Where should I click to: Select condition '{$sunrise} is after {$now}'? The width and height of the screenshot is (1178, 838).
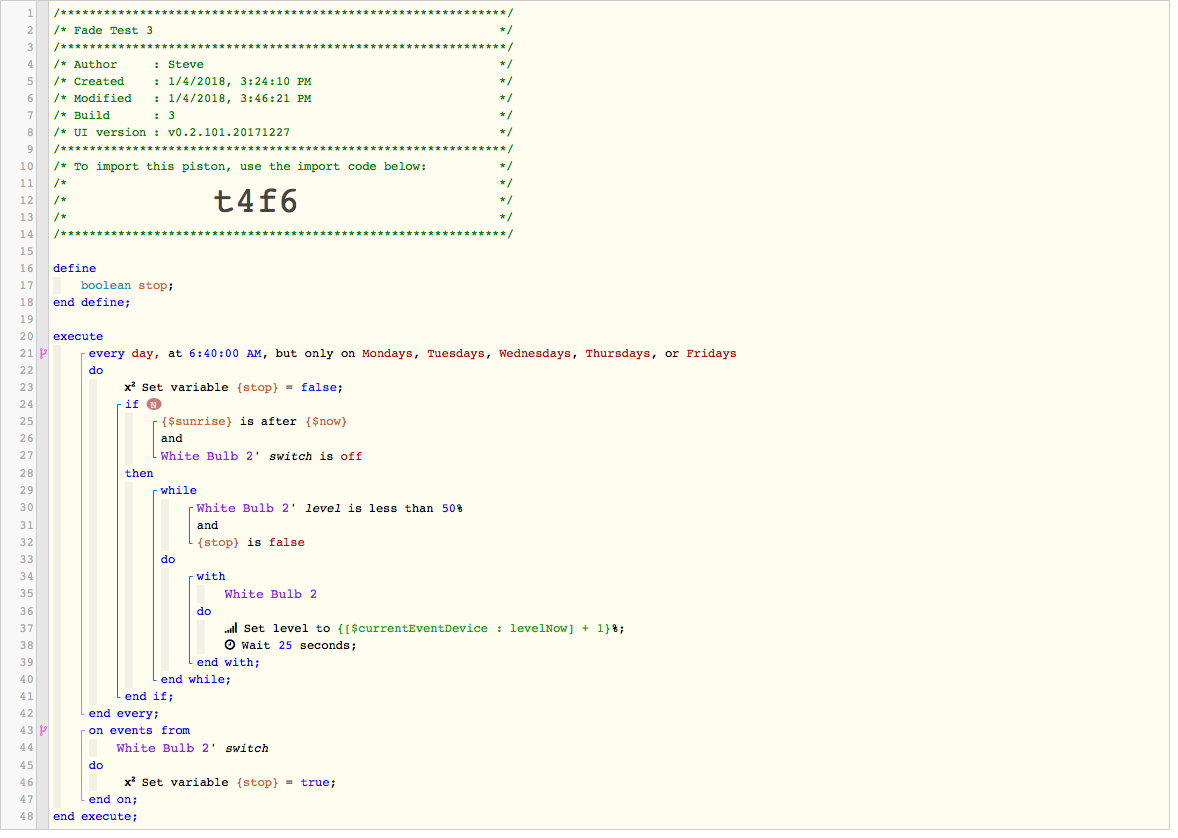(x=254, y=422)
